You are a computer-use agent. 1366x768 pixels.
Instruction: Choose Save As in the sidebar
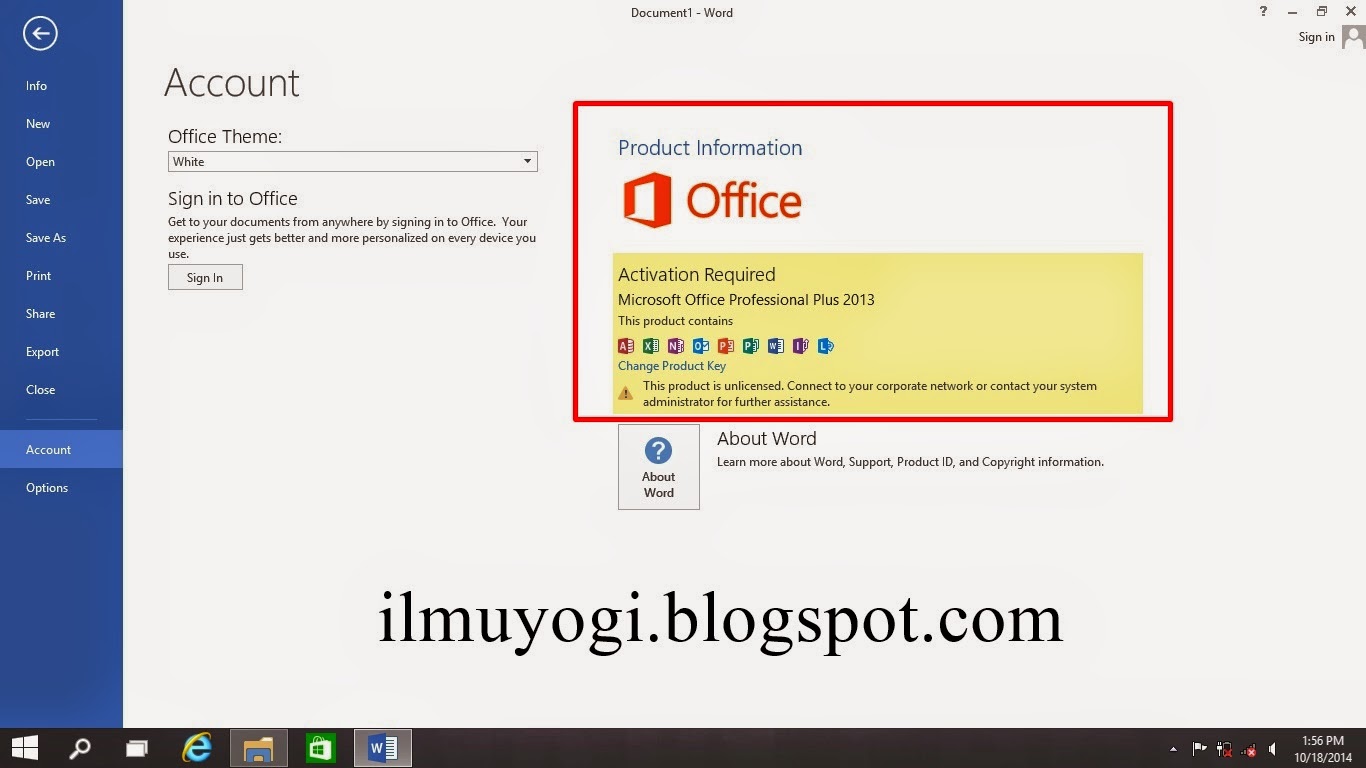coord(61,238)
